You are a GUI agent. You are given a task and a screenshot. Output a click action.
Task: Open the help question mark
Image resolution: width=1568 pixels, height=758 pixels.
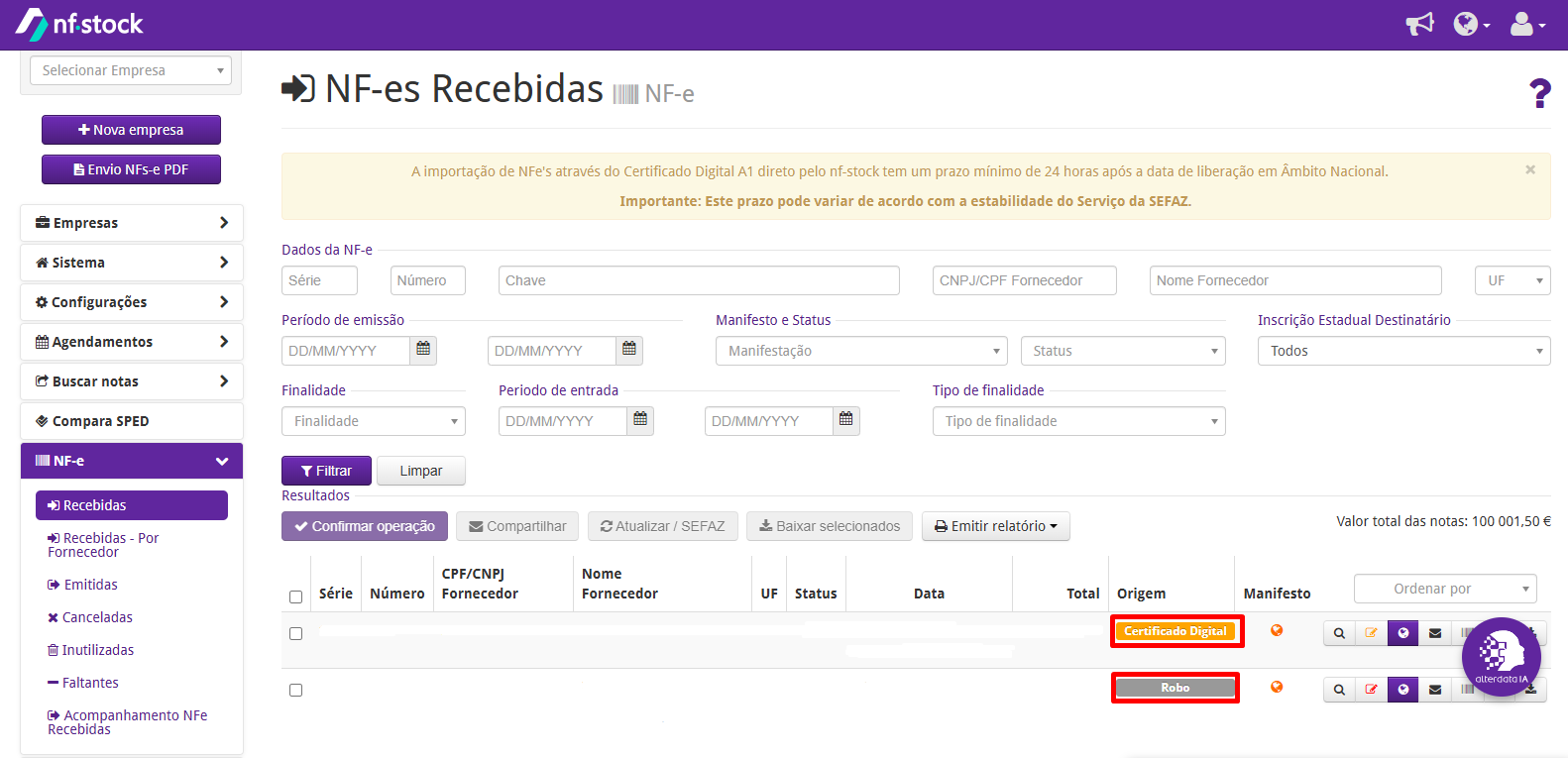point(1539,93)
